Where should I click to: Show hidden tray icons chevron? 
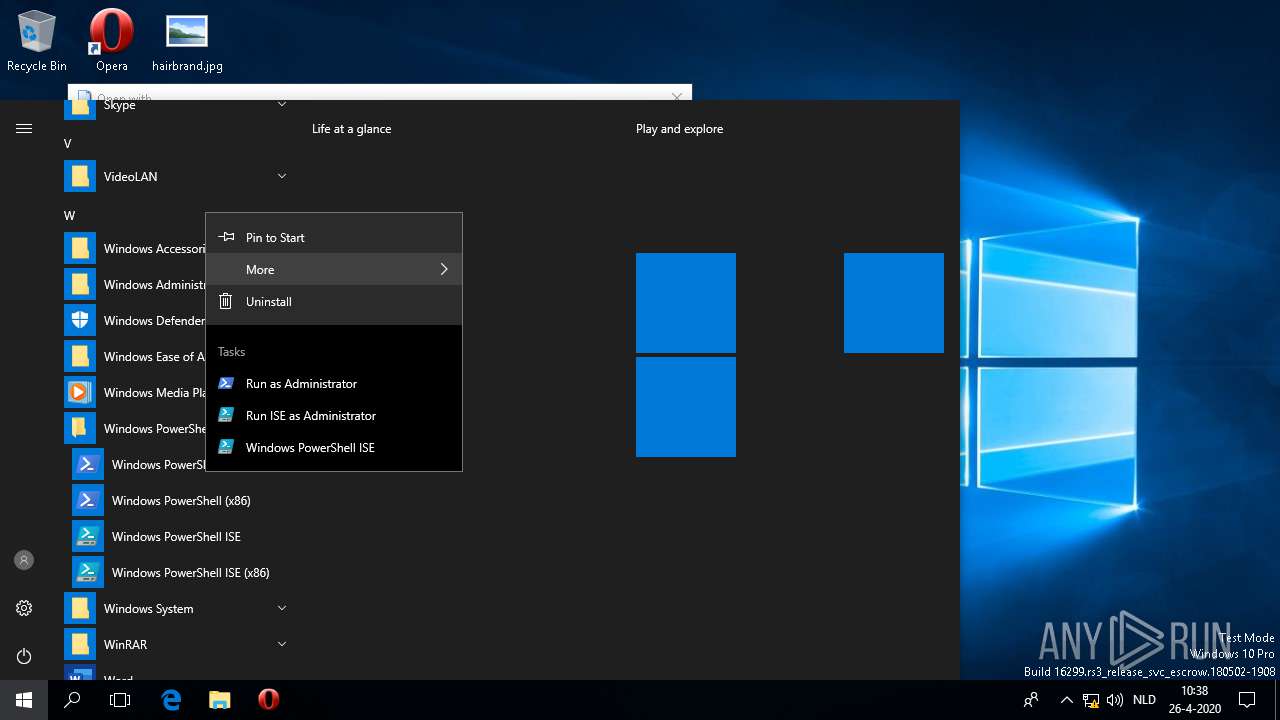(x=1066, y=700)
